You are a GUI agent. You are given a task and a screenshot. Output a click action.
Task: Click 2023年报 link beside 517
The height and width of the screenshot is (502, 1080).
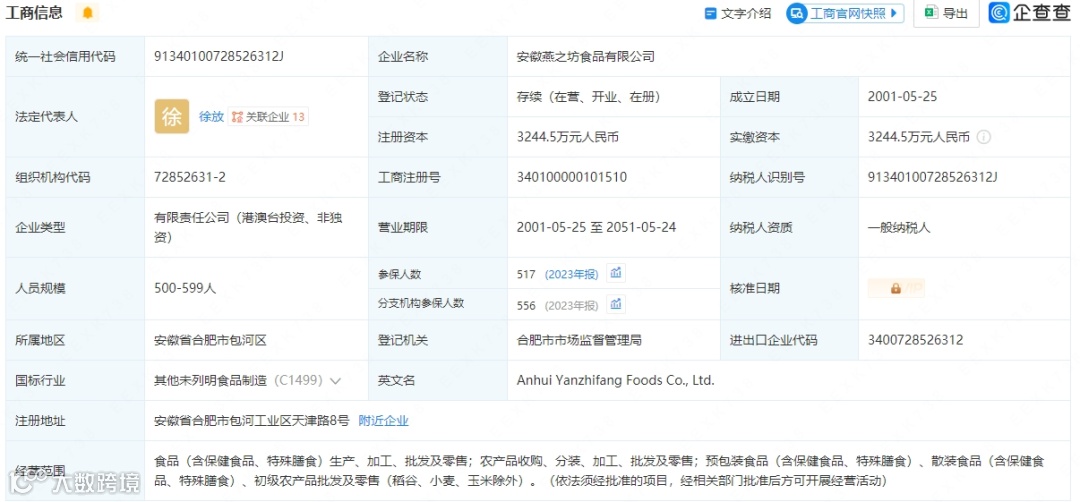click(x=572, y=274)
